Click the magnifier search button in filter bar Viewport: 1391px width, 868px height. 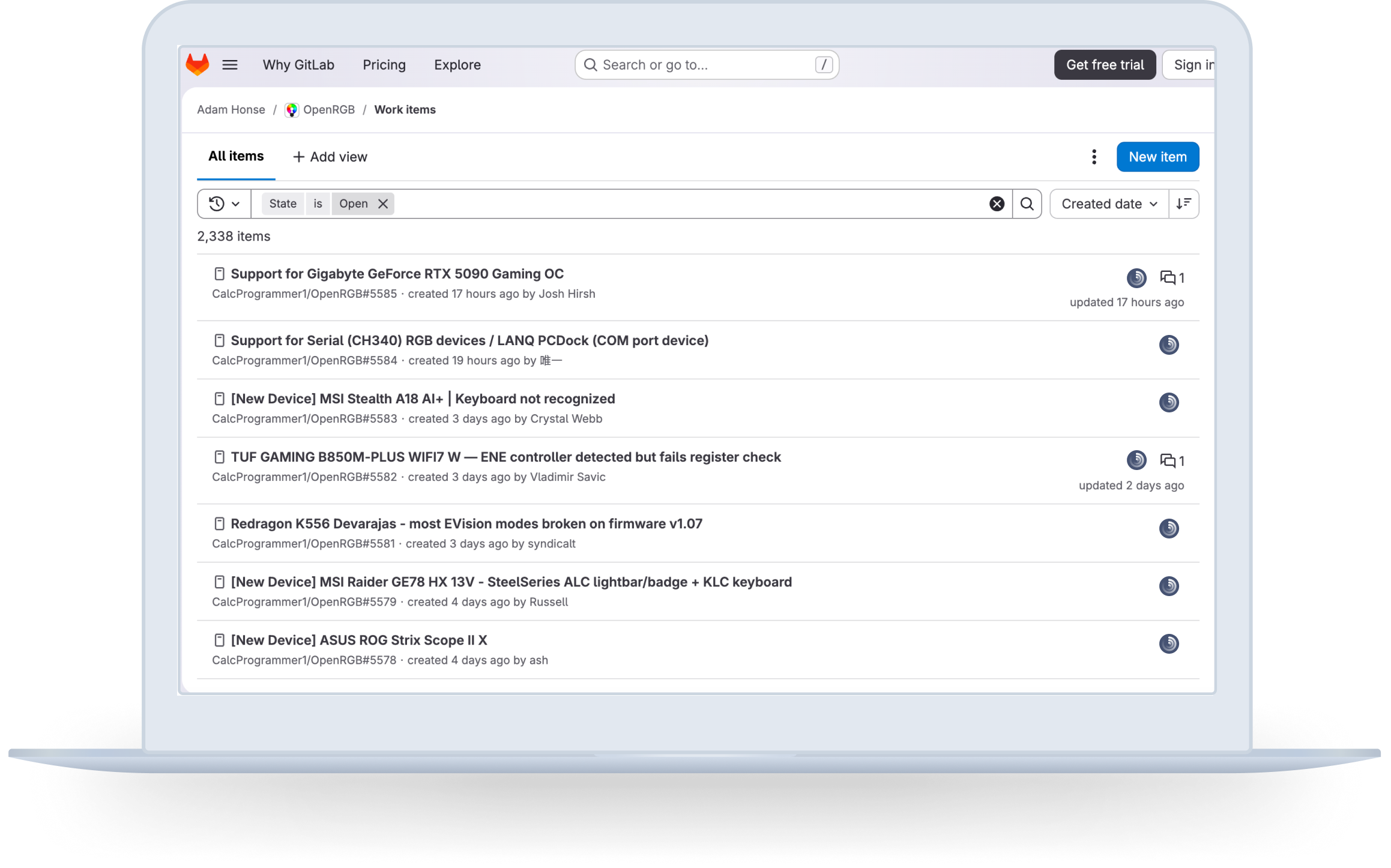pos(1027,204)
